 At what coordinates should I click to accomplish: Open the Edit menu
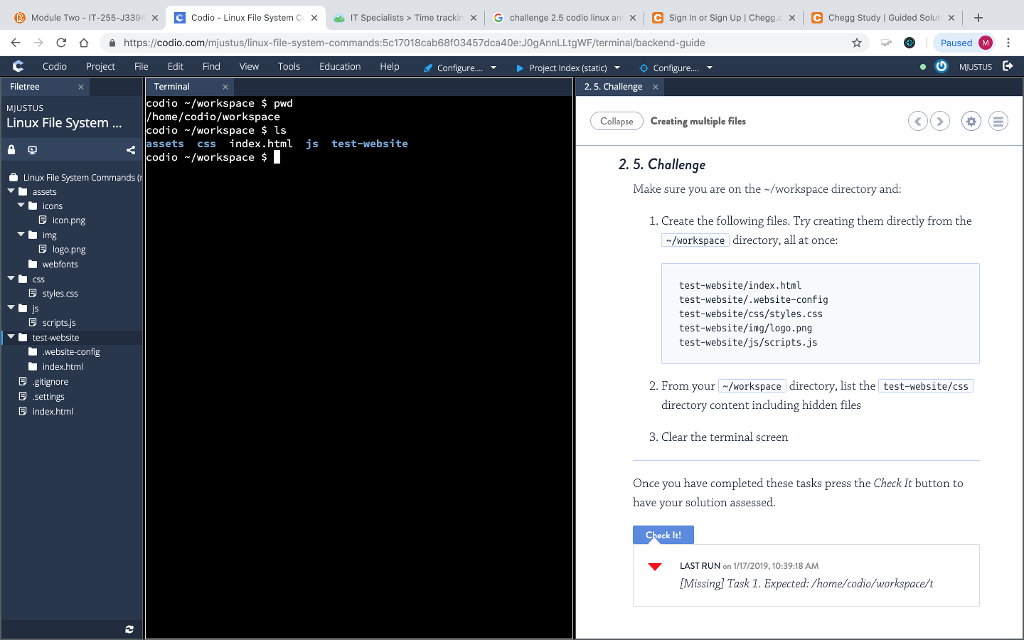(x=175, y=67)
